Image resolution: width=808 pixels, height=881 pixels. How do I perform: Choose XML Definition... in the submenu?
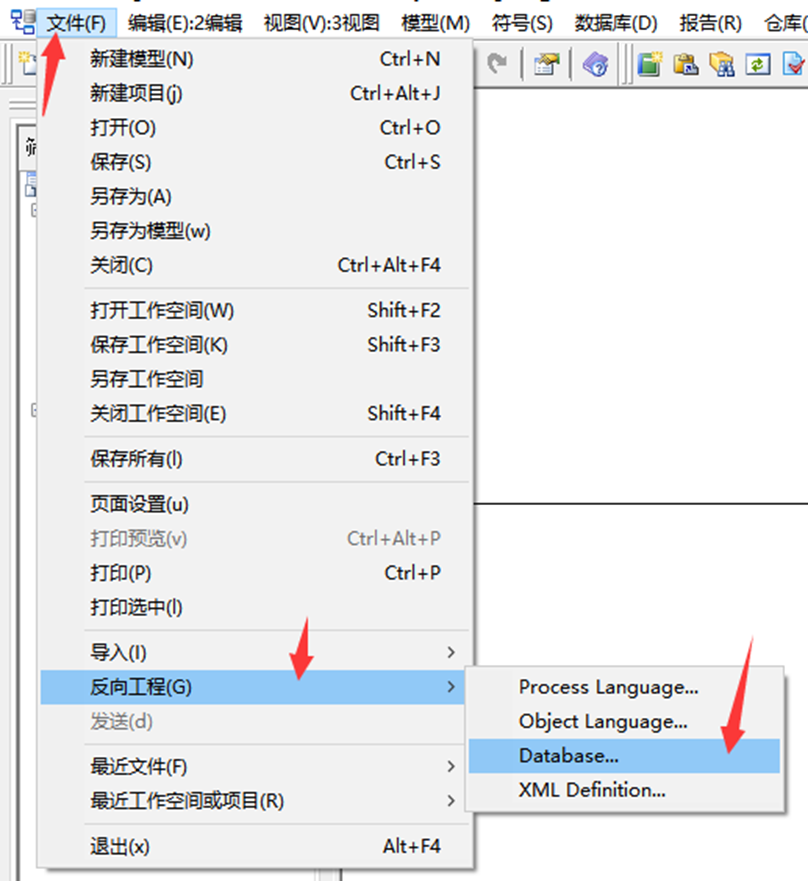pyautogui.click(x=624, y=791)
